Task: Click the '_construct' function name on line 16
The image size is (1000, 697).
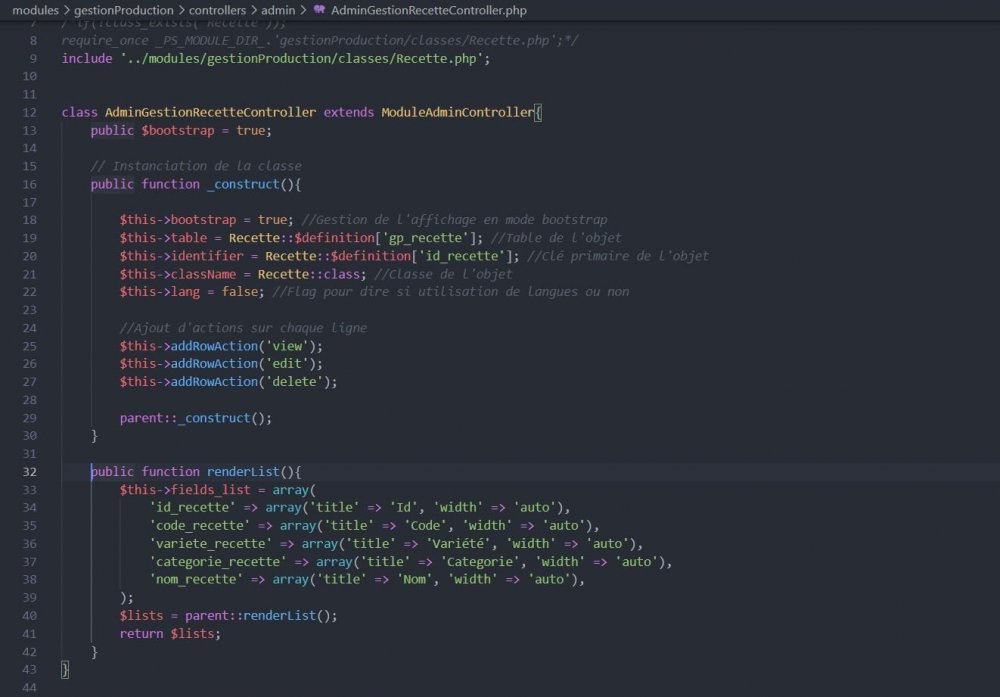Action: (x=243, y=184)
